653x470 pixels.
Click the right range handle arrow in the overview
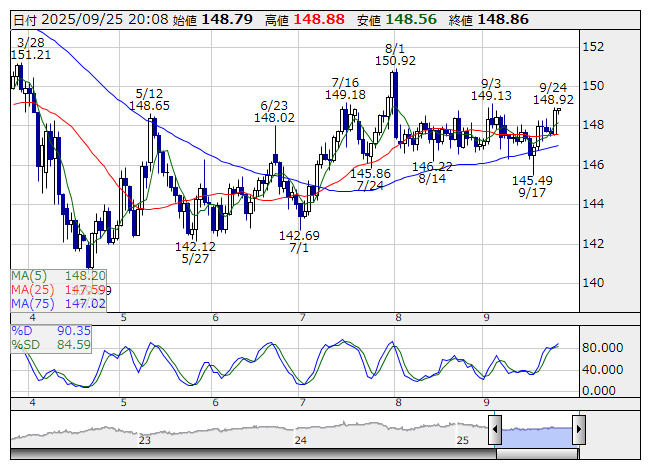click(x=578, y=431)
